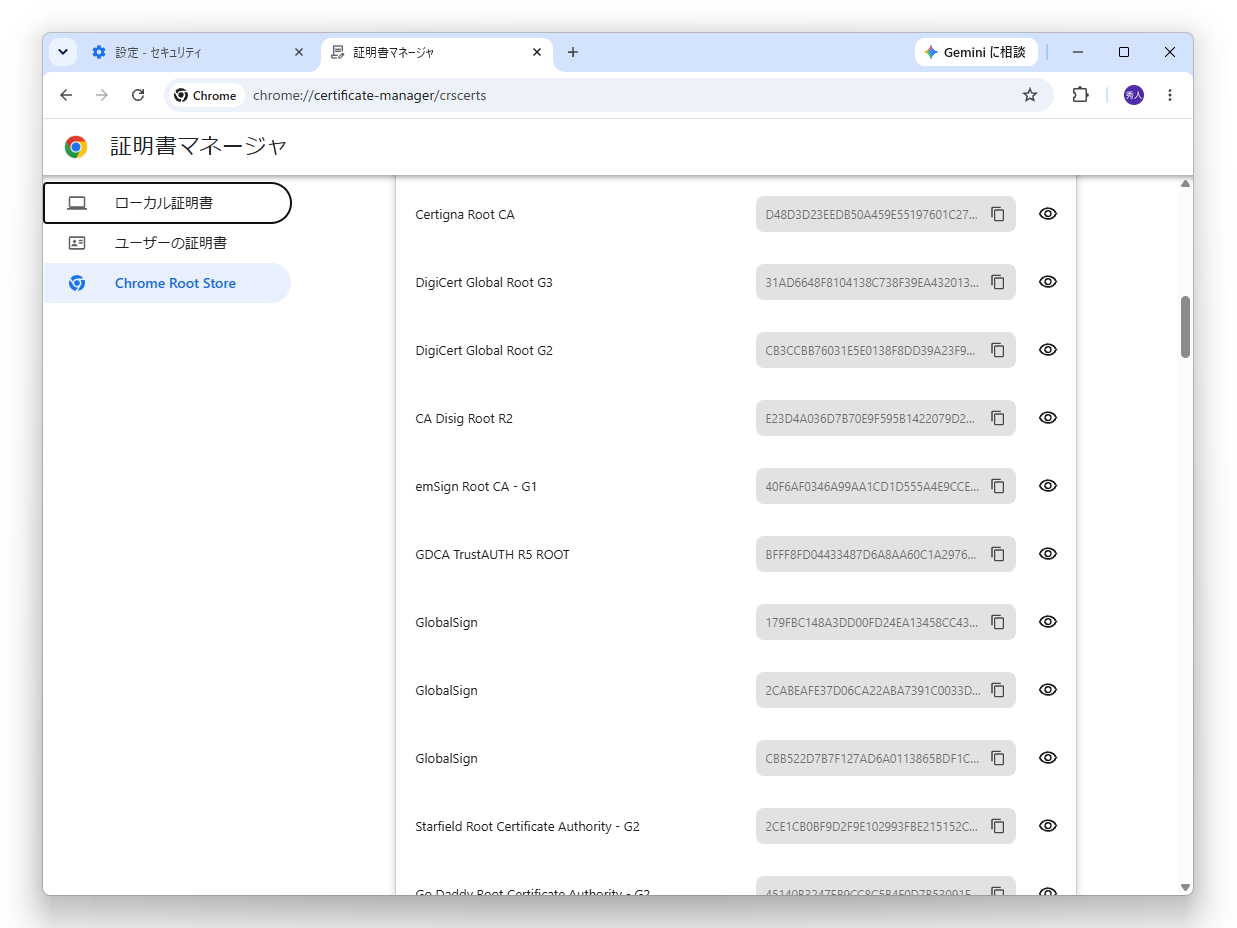Open ユーザーの証明書 section

pyautogui.click(x=167, y=243)
